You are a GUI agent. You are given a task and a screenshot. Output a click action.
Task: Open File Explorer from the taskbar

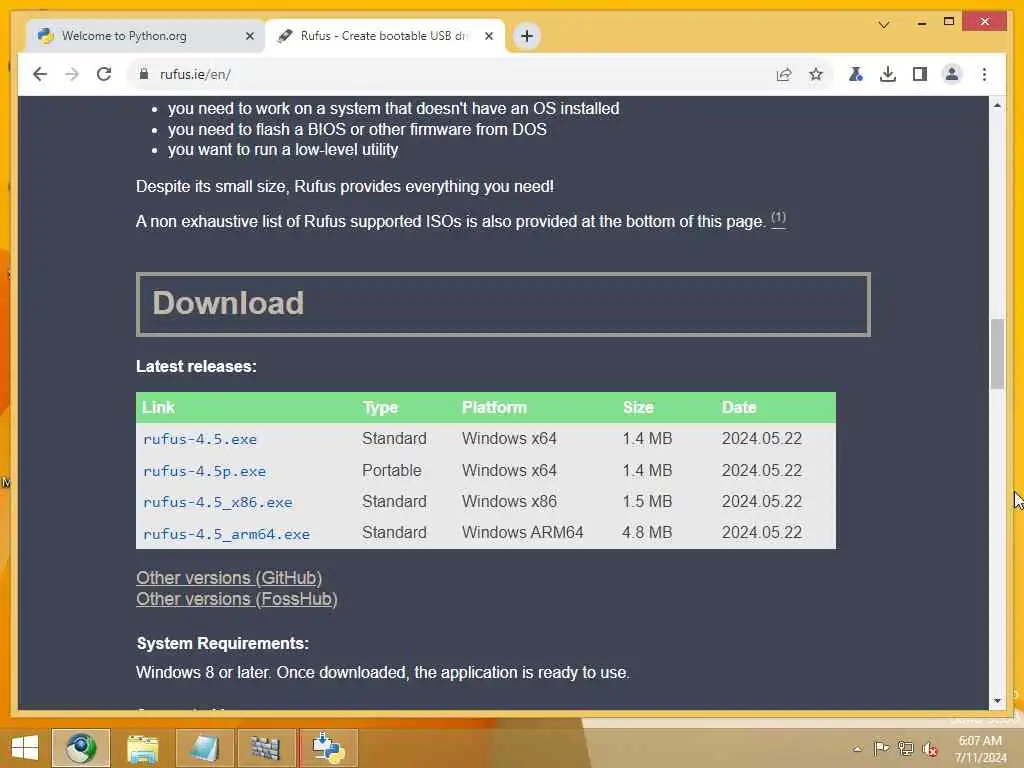pyautogui.click(x=143, y=748)
